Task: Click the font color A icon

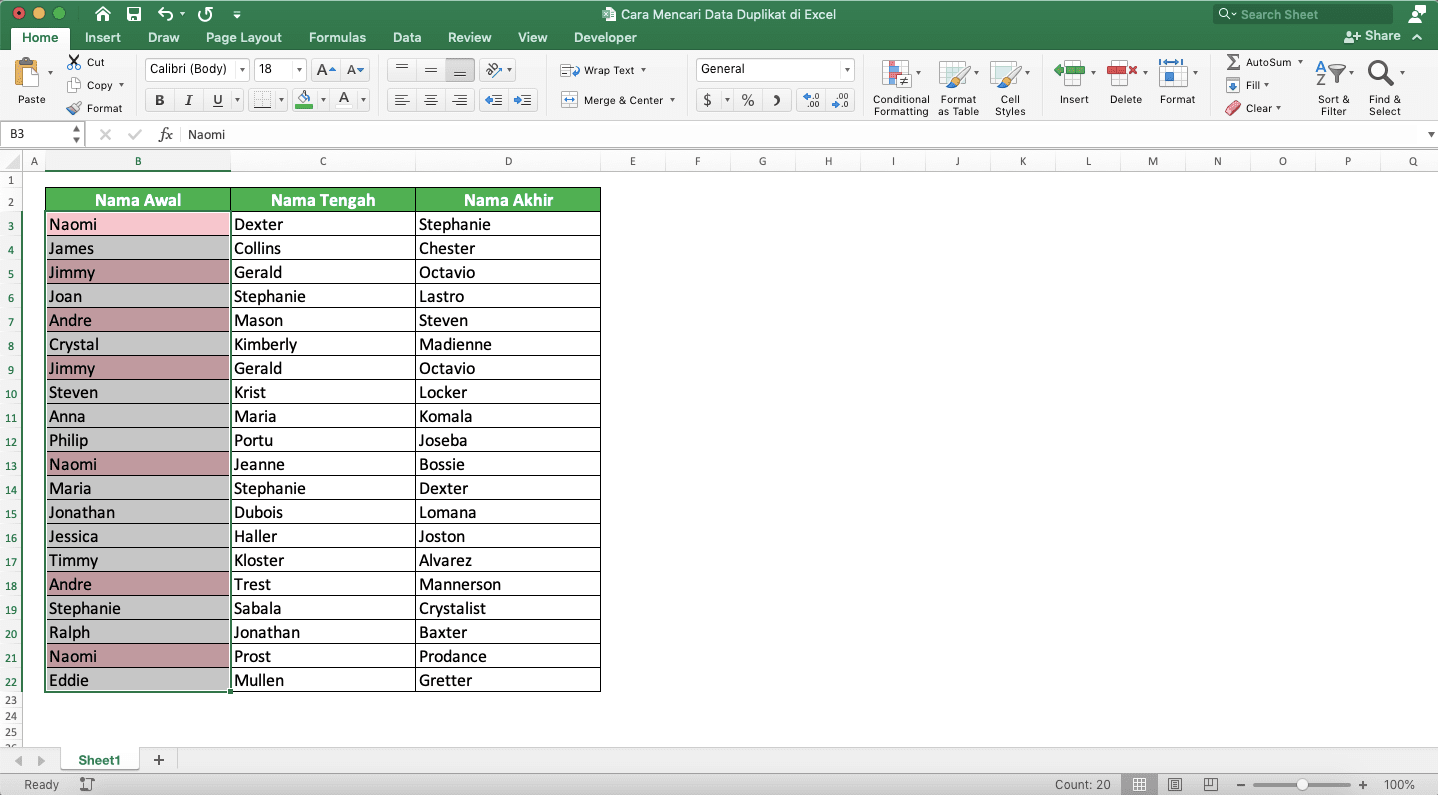Action: [344, 99]
